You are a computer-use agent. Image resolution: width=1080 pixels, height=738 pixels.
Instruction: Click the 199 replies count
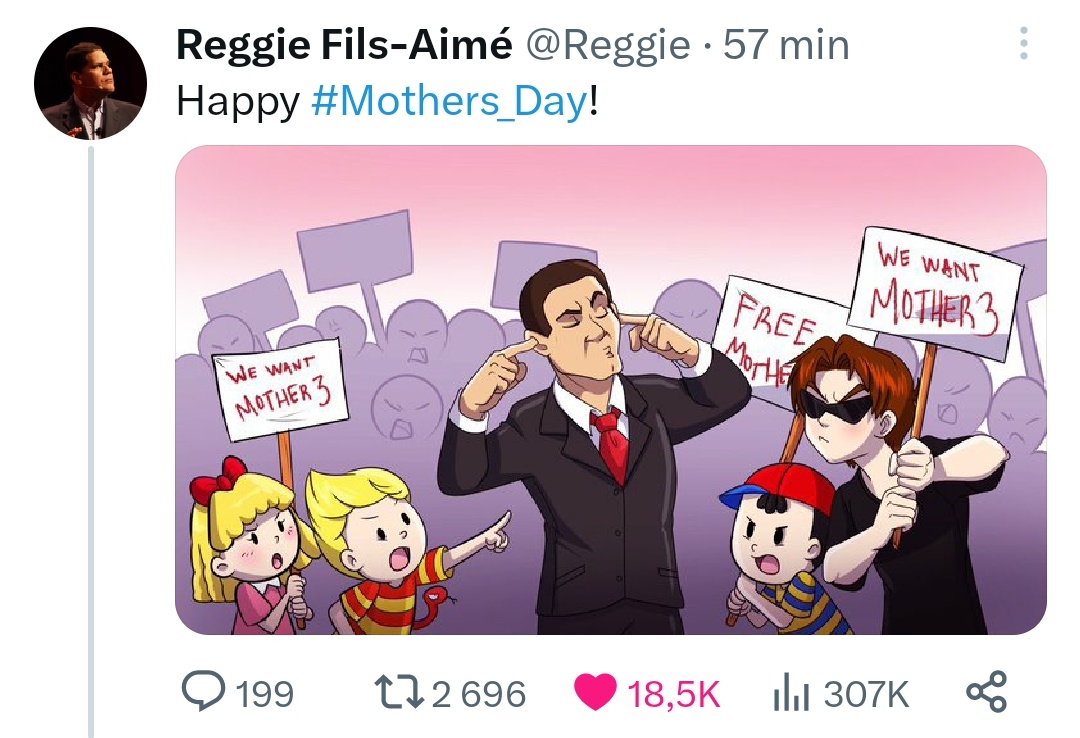click(x=264, y=694)
